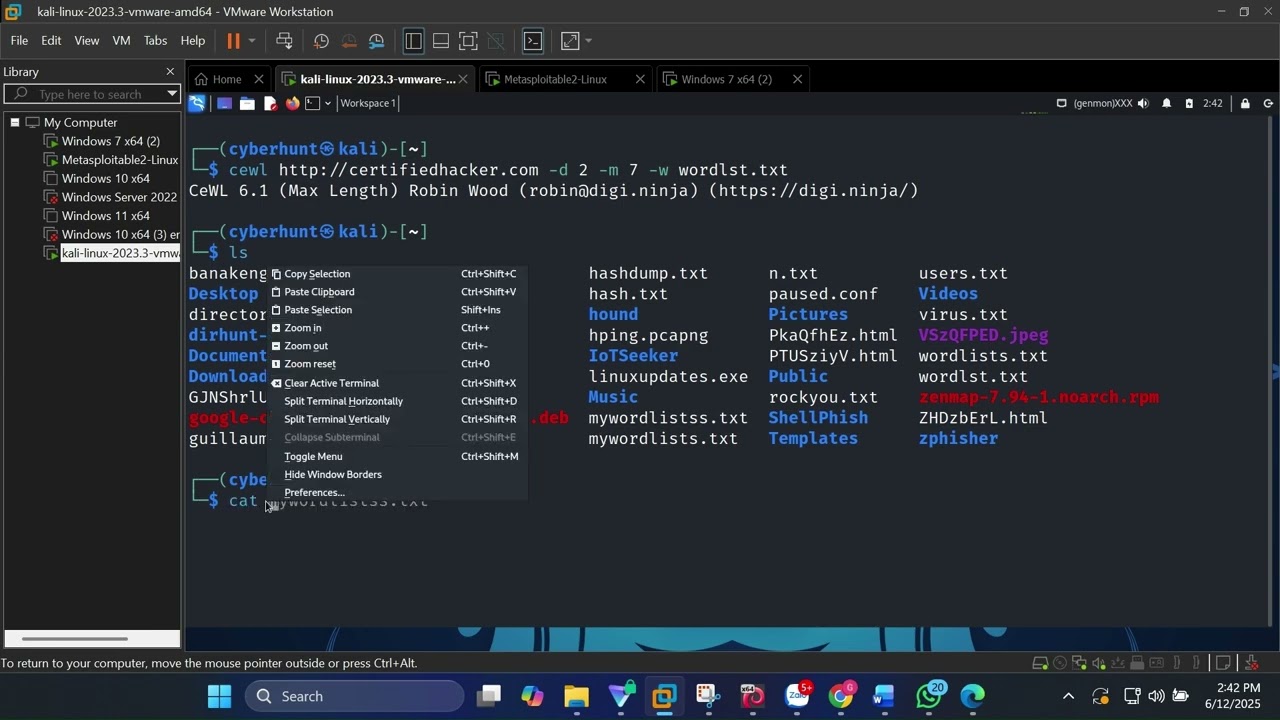1280x720 pixels.
Task: Open the Tabs menu
Action: click(155, 41)
